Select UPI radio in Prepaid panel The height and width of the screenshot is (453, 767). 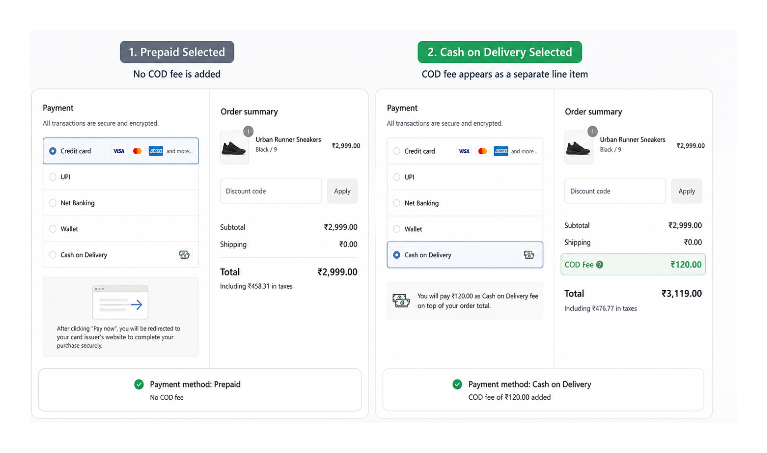(x=53, y=177)
